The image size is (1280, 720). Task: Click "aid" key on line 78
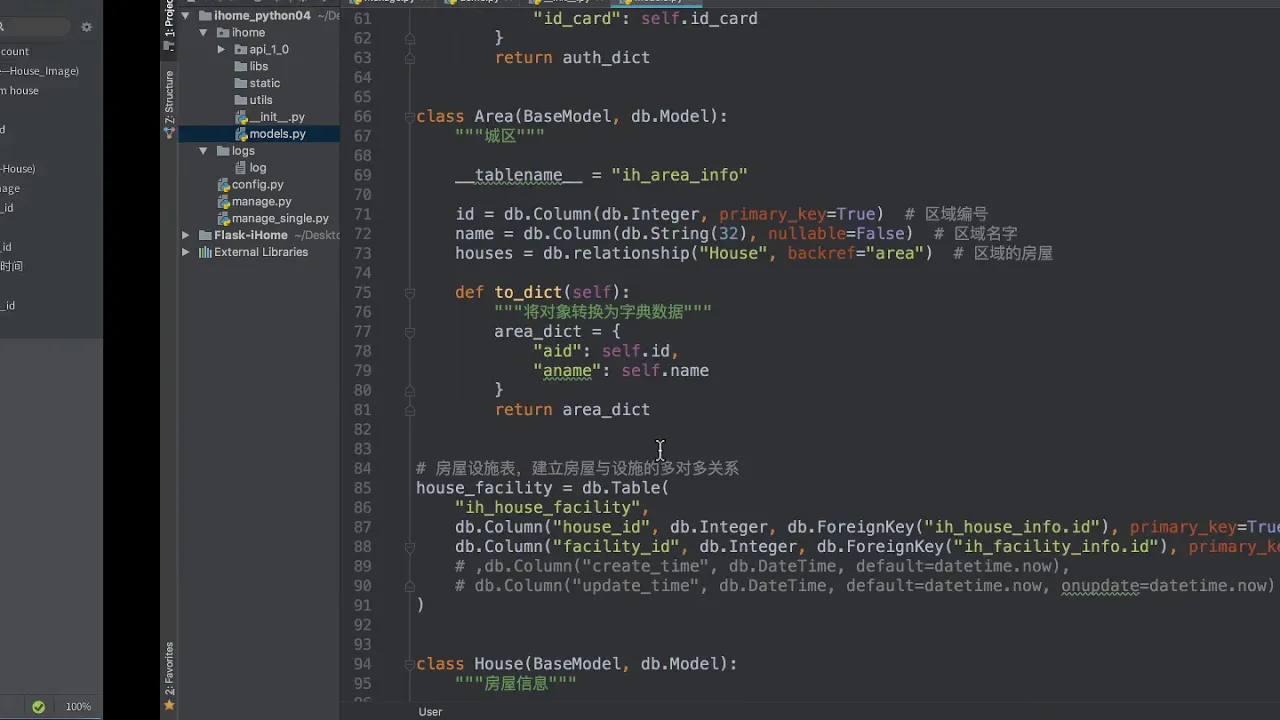[557, 351]
